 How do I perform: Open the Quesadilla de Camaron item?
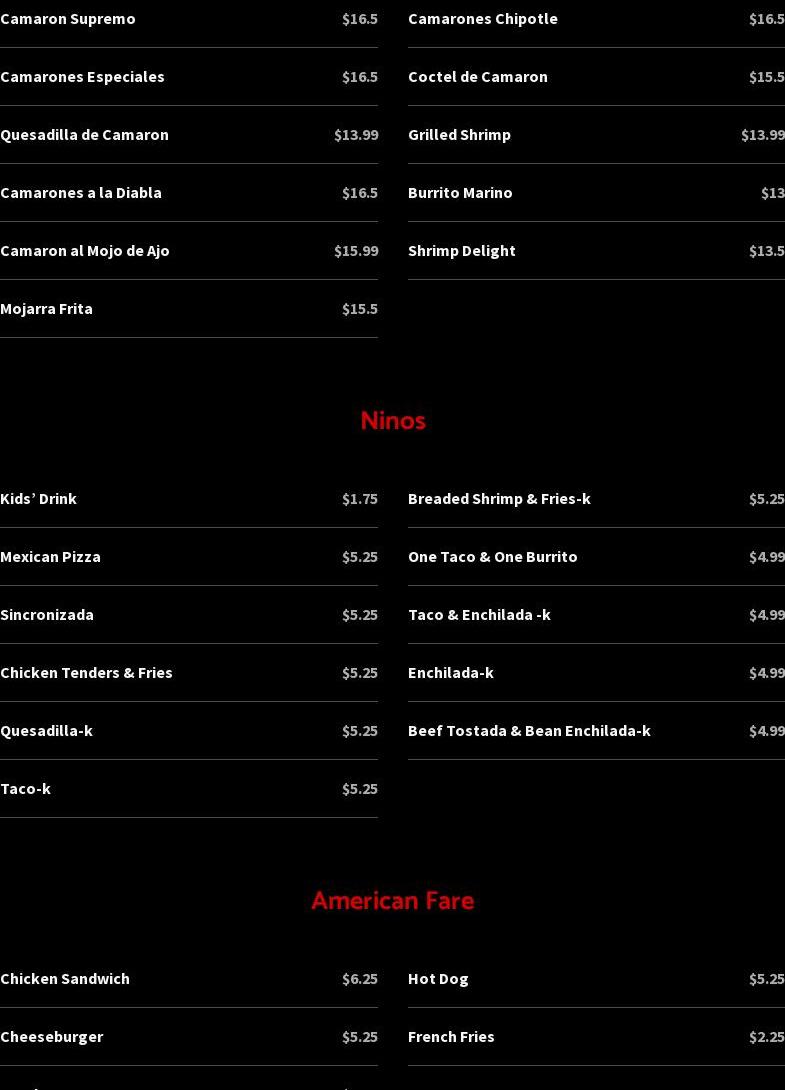[84, 135]
